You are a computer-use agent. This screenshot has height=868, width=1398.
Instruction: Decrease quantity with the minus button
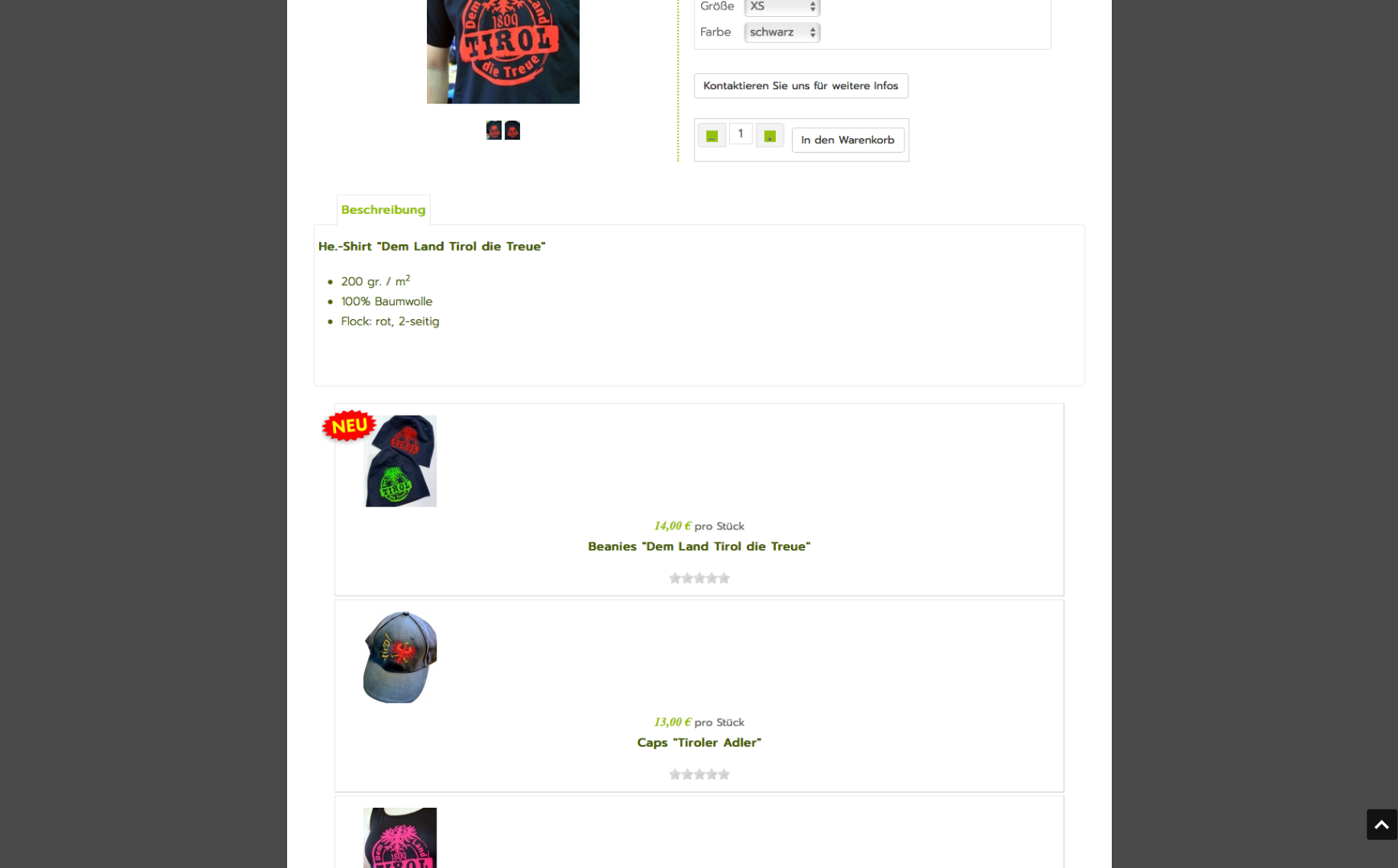tap(711, 135)
